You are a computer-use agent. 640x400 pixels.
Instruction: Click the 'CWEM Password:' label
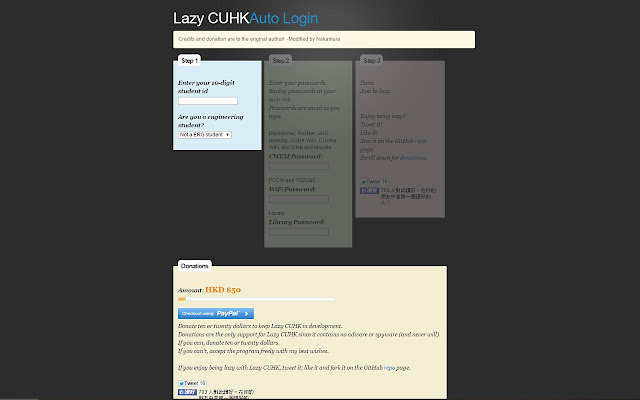[296, 156]
